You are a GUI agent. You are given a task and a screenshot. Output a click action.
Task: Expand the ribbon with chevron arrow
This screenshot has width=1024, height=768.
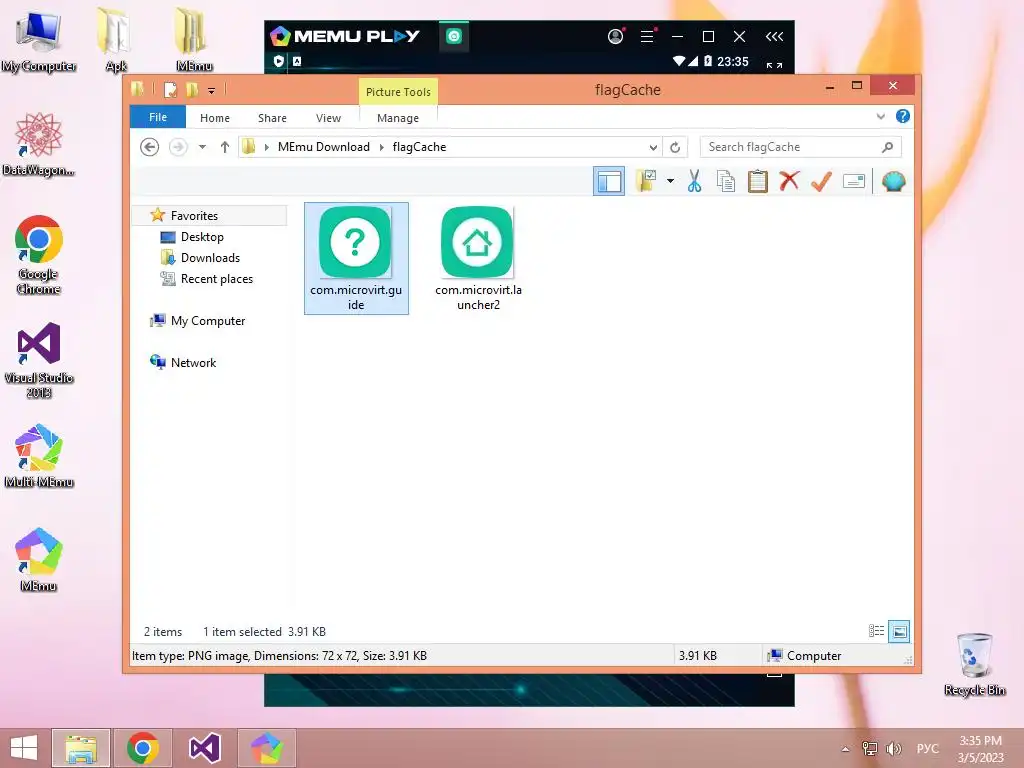coord(880,117)
